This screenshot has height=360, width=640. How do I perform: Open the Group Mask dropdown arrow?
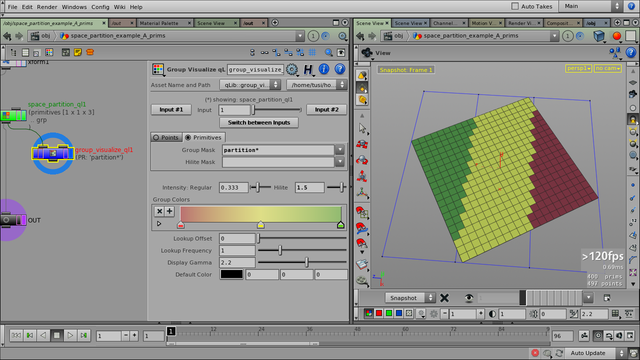[x=340, y=150]
